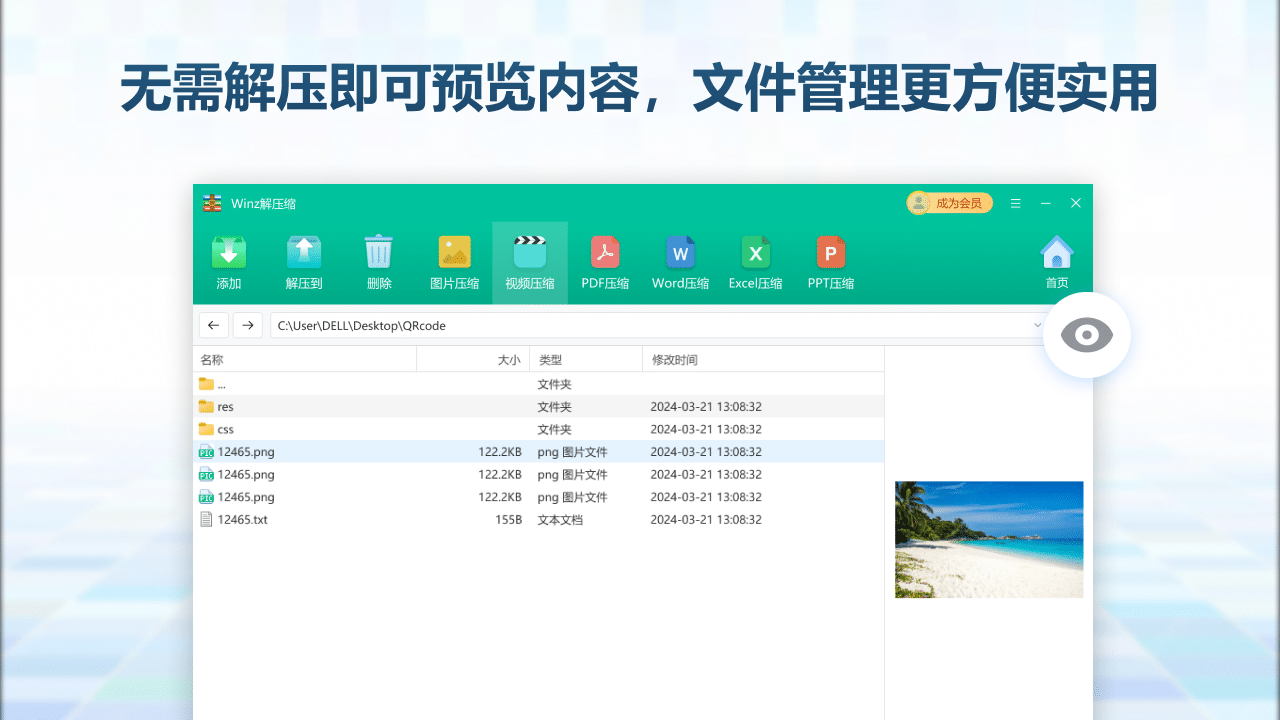This screenshot has width=1280, height=720.
Task: Click the PPT压缩 toolbar icon
Action: point(830,260)
